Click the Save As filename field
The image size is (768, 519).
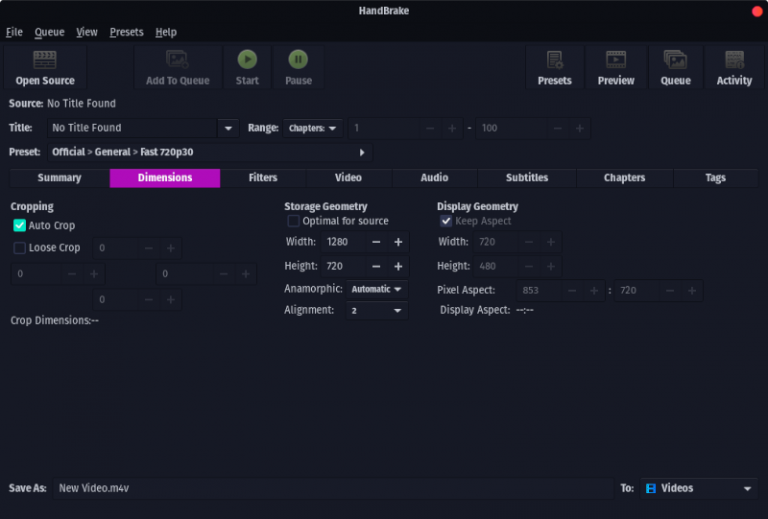[330, 488]
